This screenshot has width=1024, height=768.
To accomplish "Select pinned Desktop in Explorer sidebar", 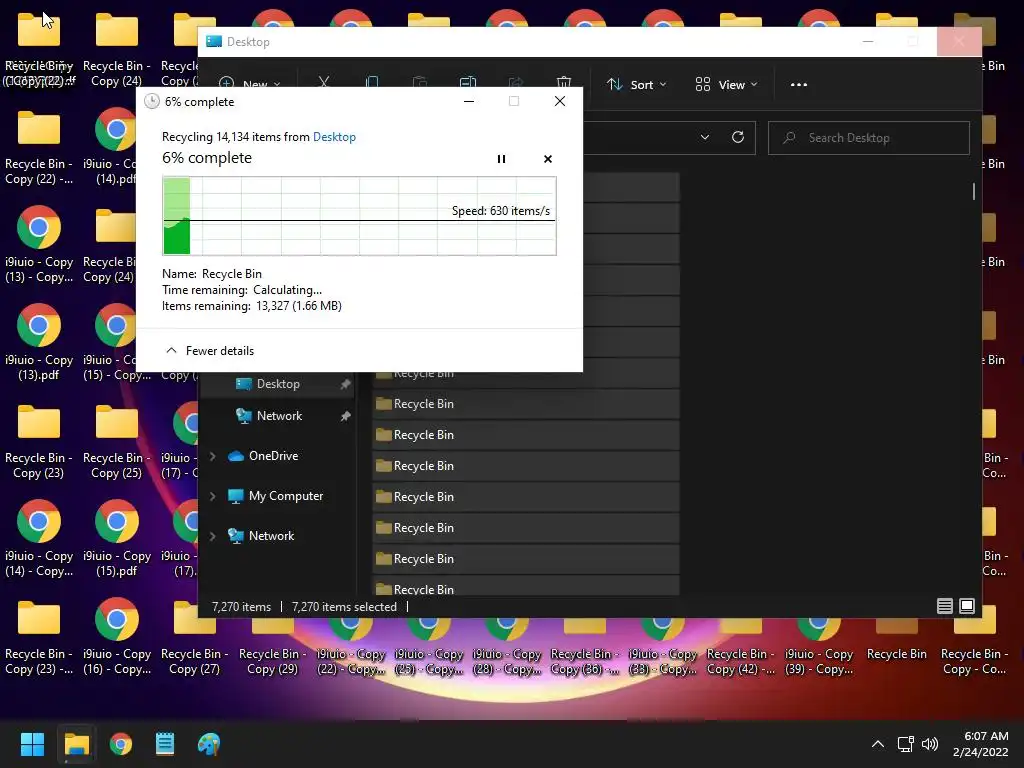I will click(278, 384).
